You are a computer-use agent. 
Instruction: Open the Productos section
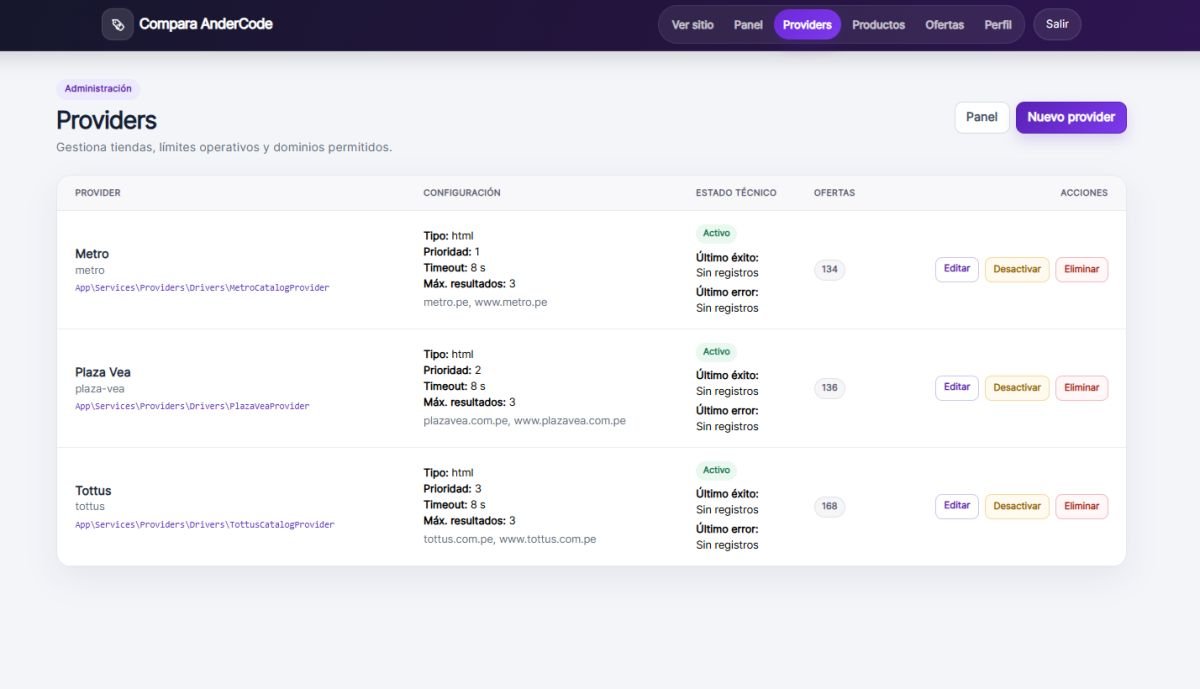pos(878,25)
